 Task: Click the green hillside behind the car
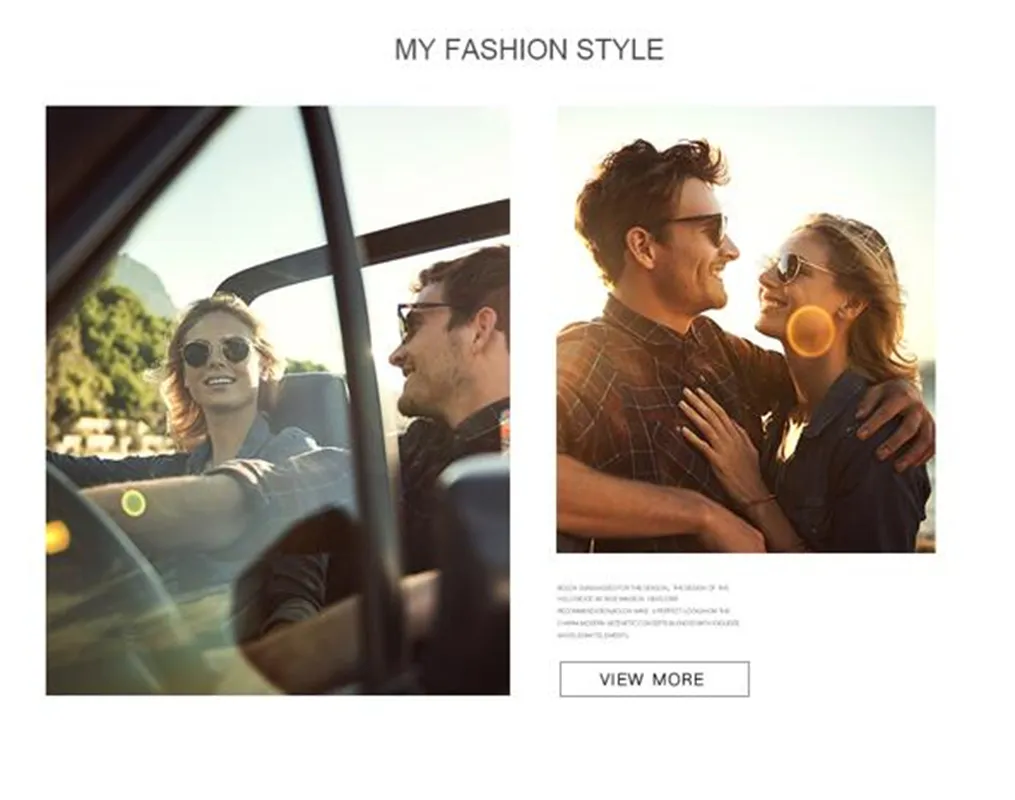click(x=104, y=350)
